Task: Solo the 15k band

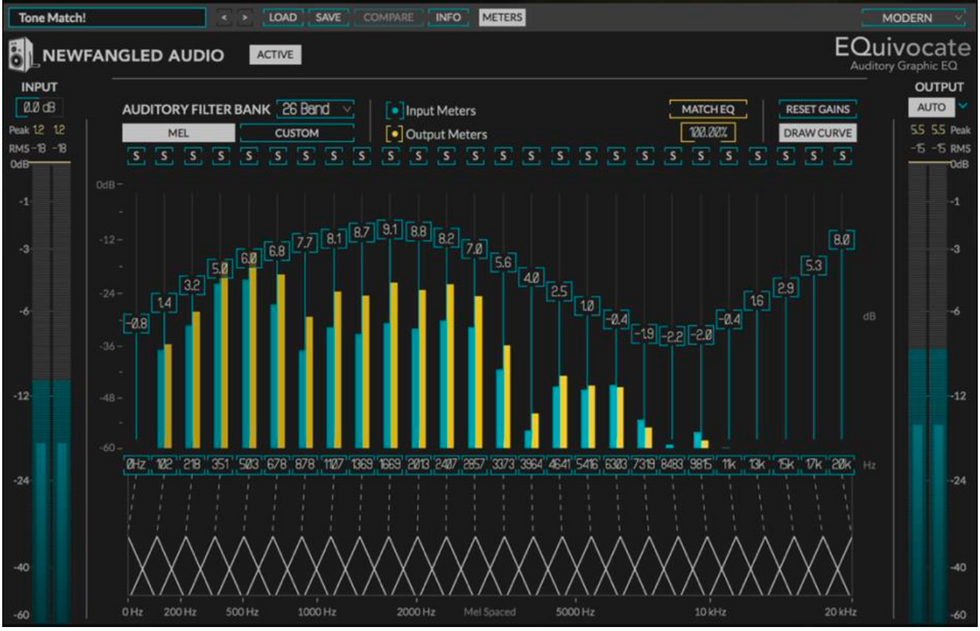Action: (786, 156)
